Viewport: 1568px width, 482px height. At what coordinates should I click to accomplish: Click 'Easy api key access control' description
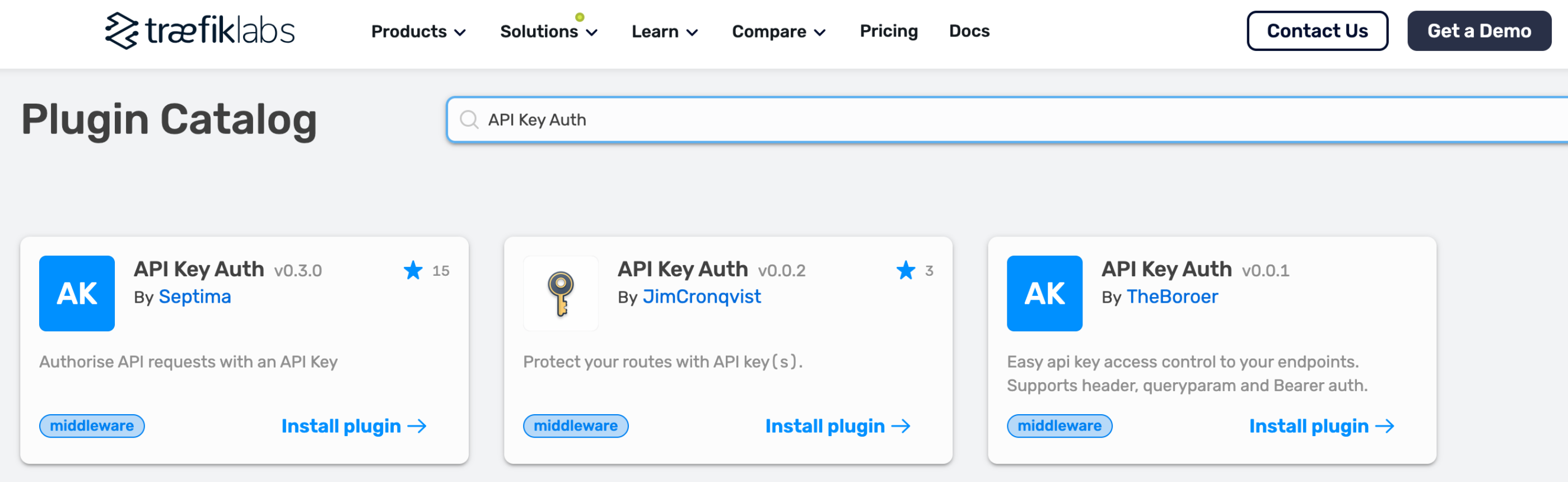1187,373
